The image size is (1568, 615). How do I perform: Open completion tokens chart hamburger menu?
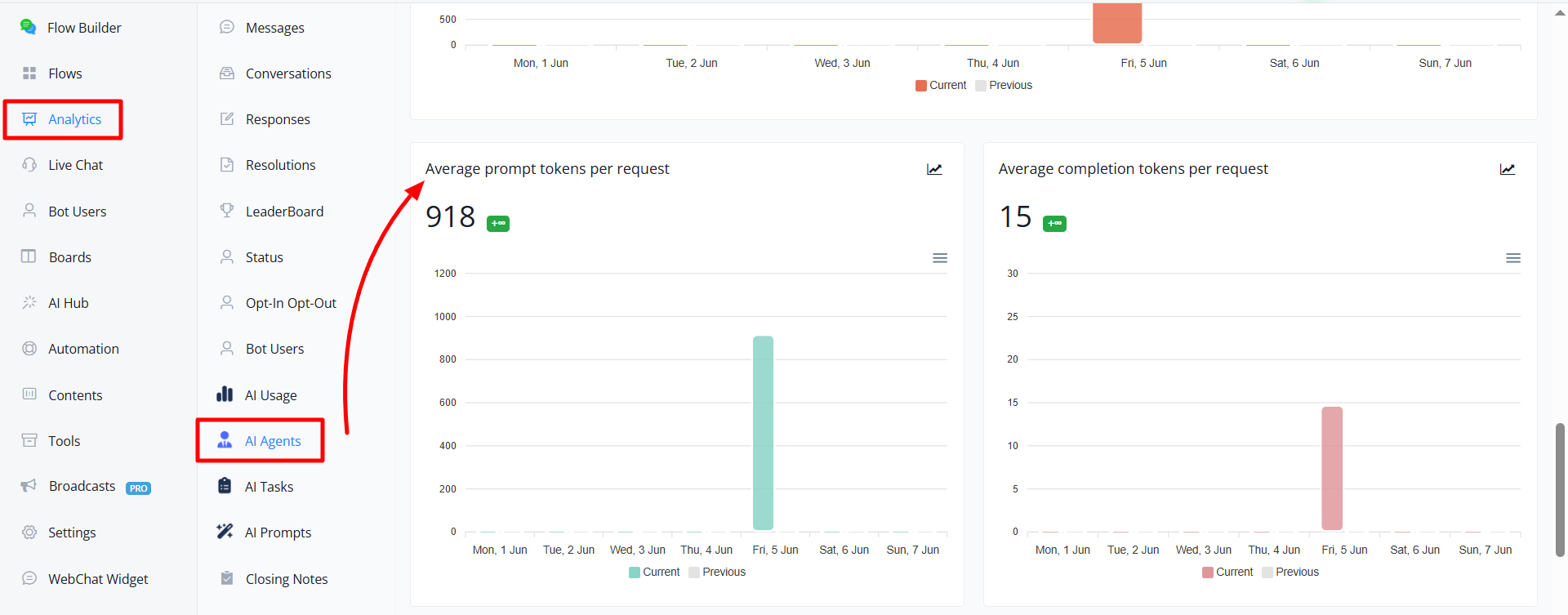click(1513, 258)
